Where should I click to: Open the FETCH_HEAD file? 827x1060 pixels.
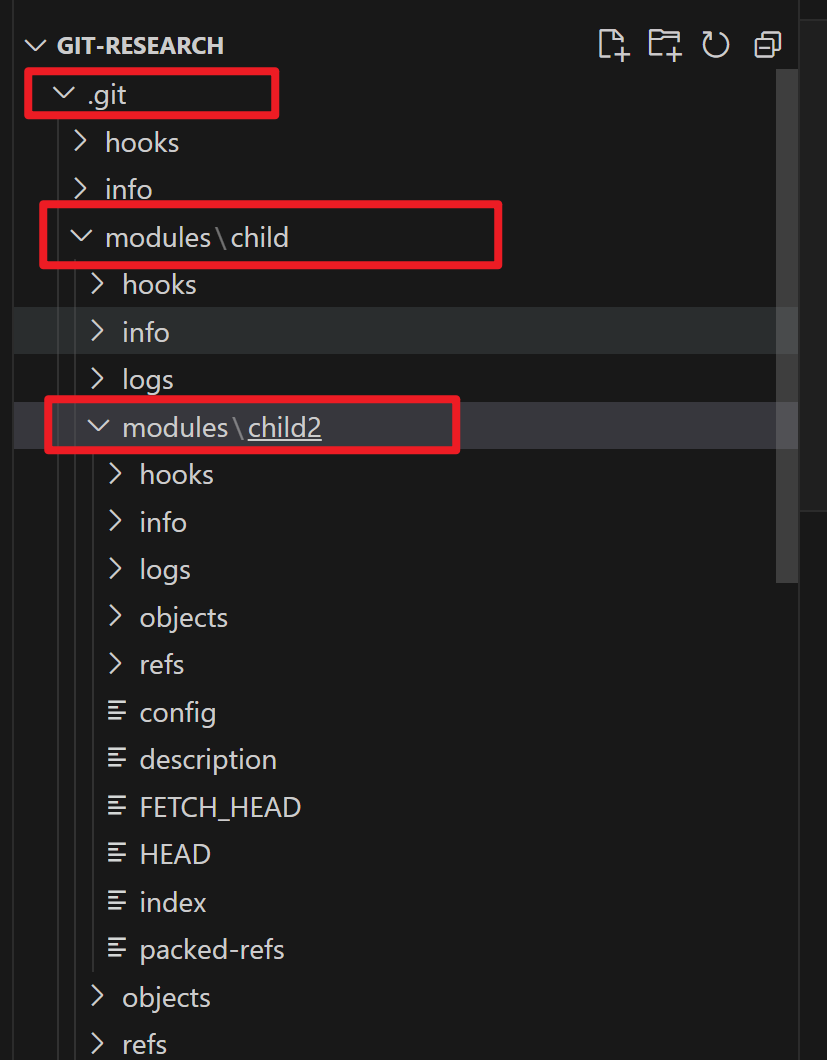tap(220, 808)
